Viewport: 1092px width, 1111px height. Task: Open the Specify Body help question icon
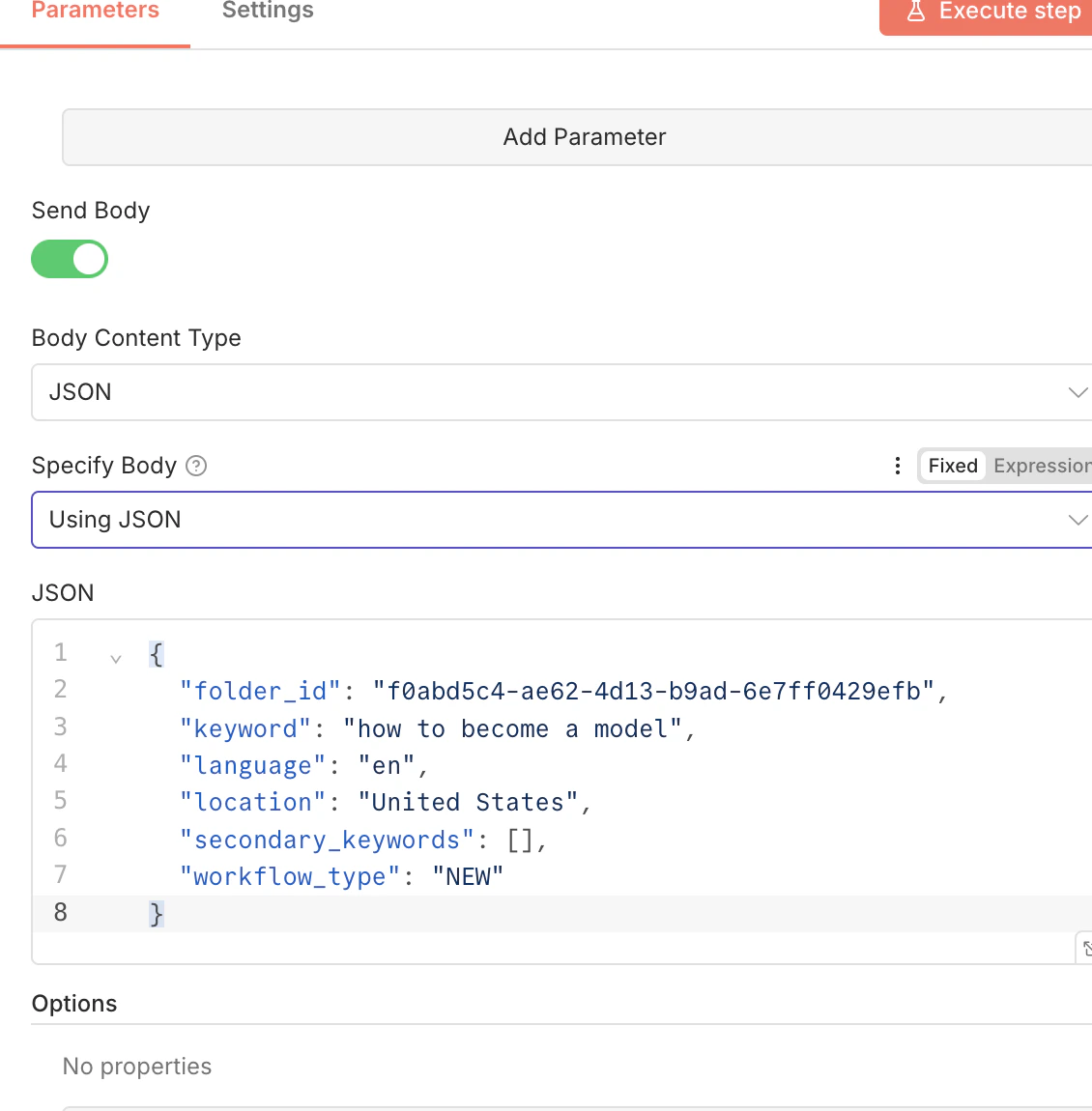coord(196,466)
